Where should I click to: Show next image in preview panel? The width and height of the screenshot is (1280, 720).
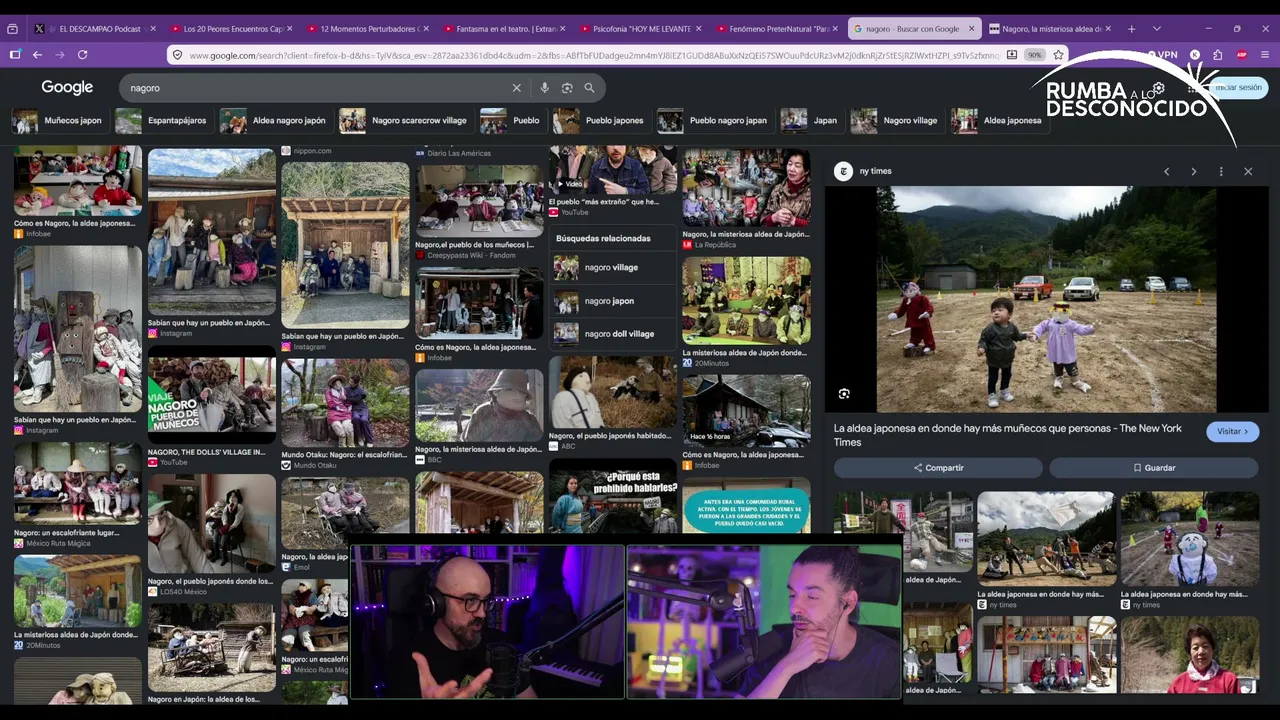[x=1193, y=172]
